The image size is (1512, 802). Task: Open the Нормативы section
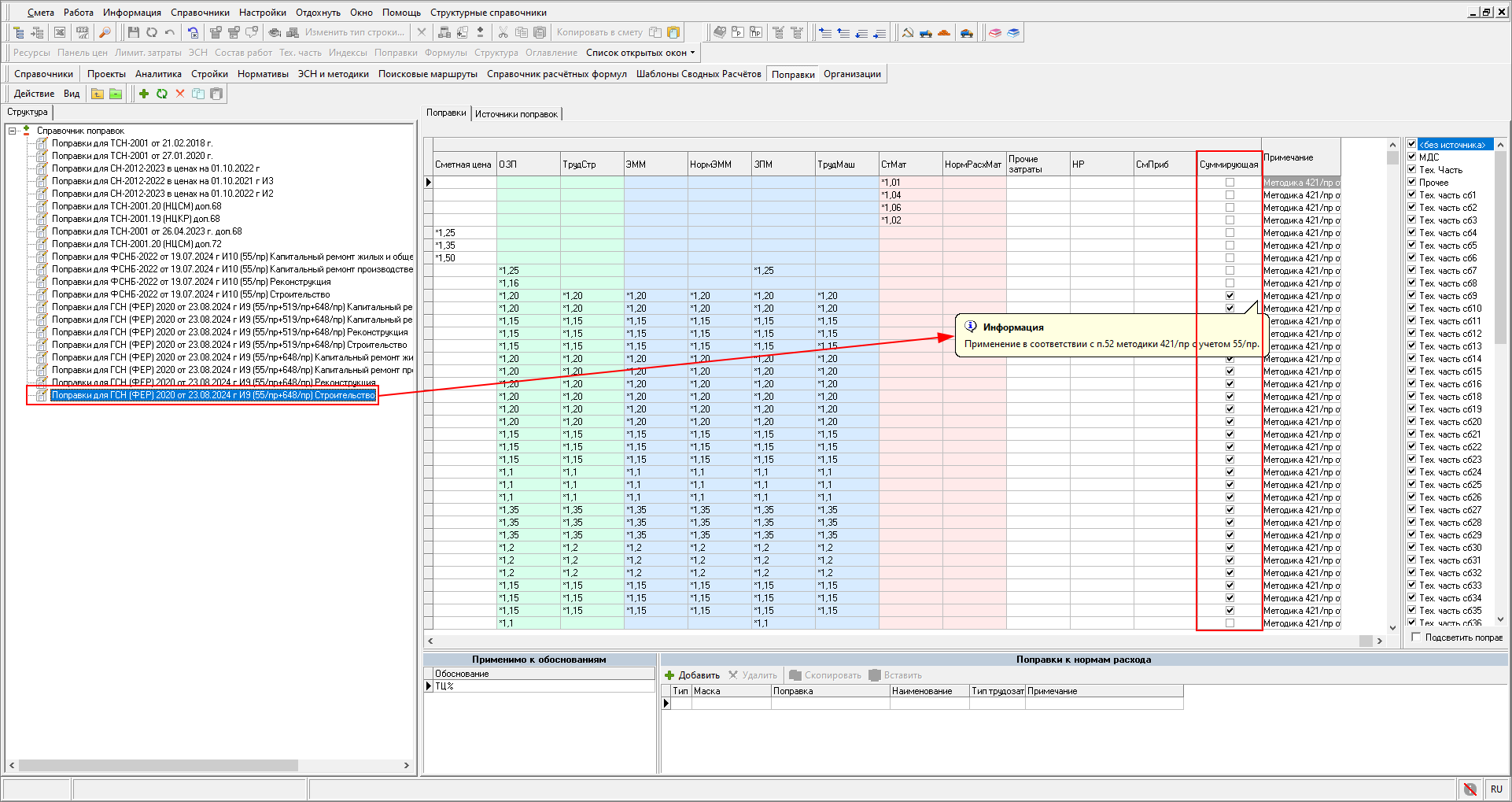tap(263, 74)
